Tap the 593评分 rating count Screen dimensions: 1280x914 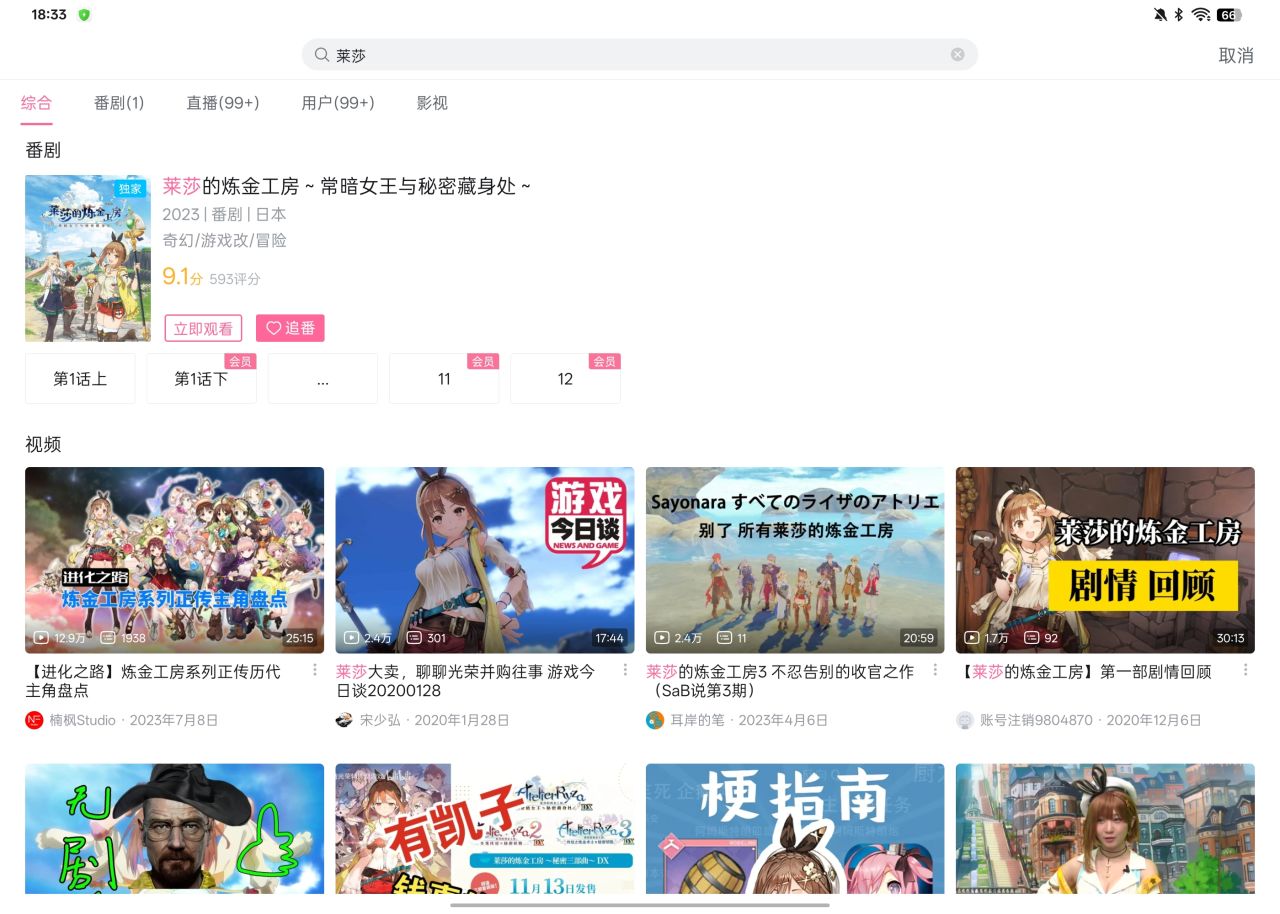(x=235, y=279)
